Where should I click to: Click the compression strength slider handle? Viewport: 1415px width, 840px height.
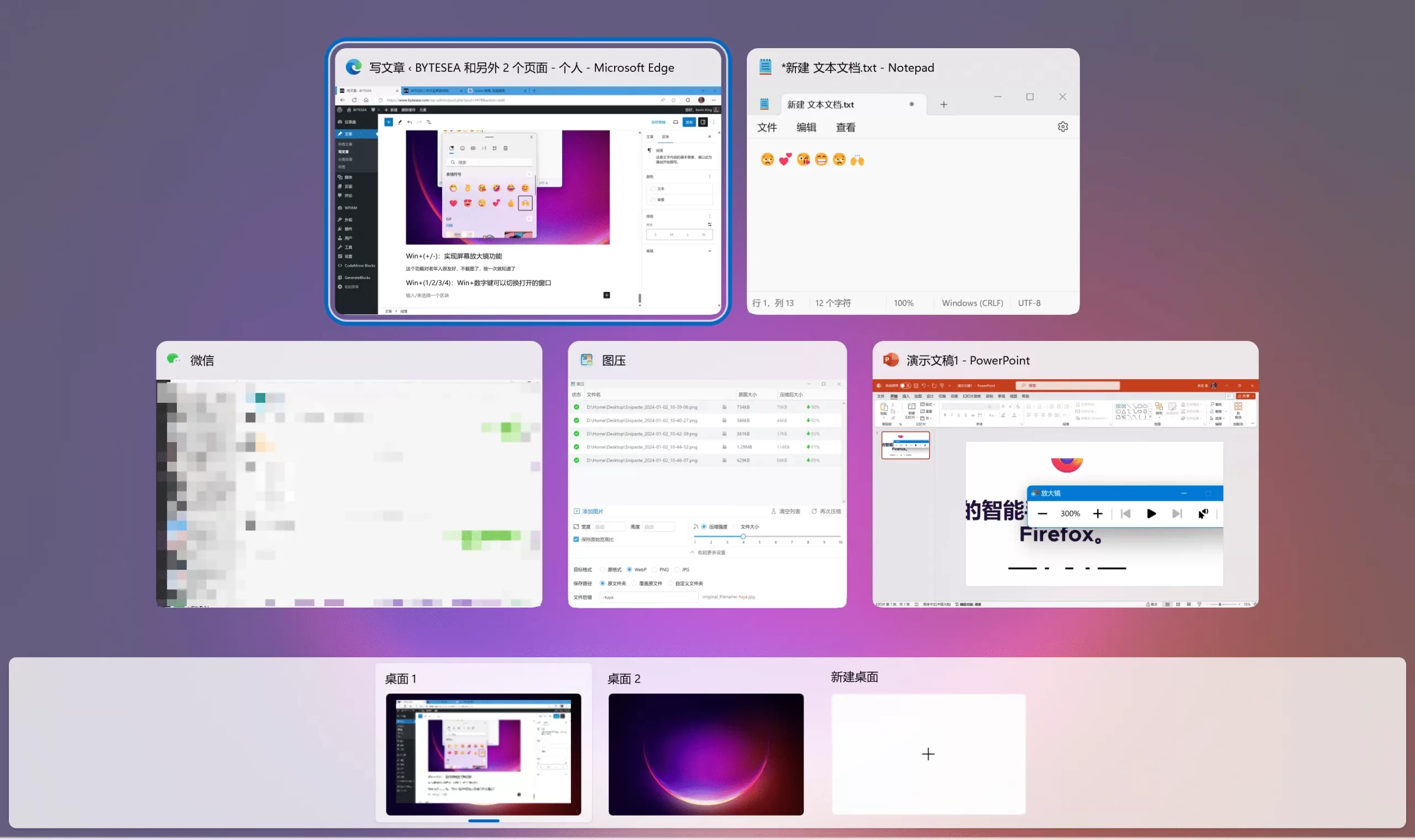pyautogui.click(x=742, y=536)
